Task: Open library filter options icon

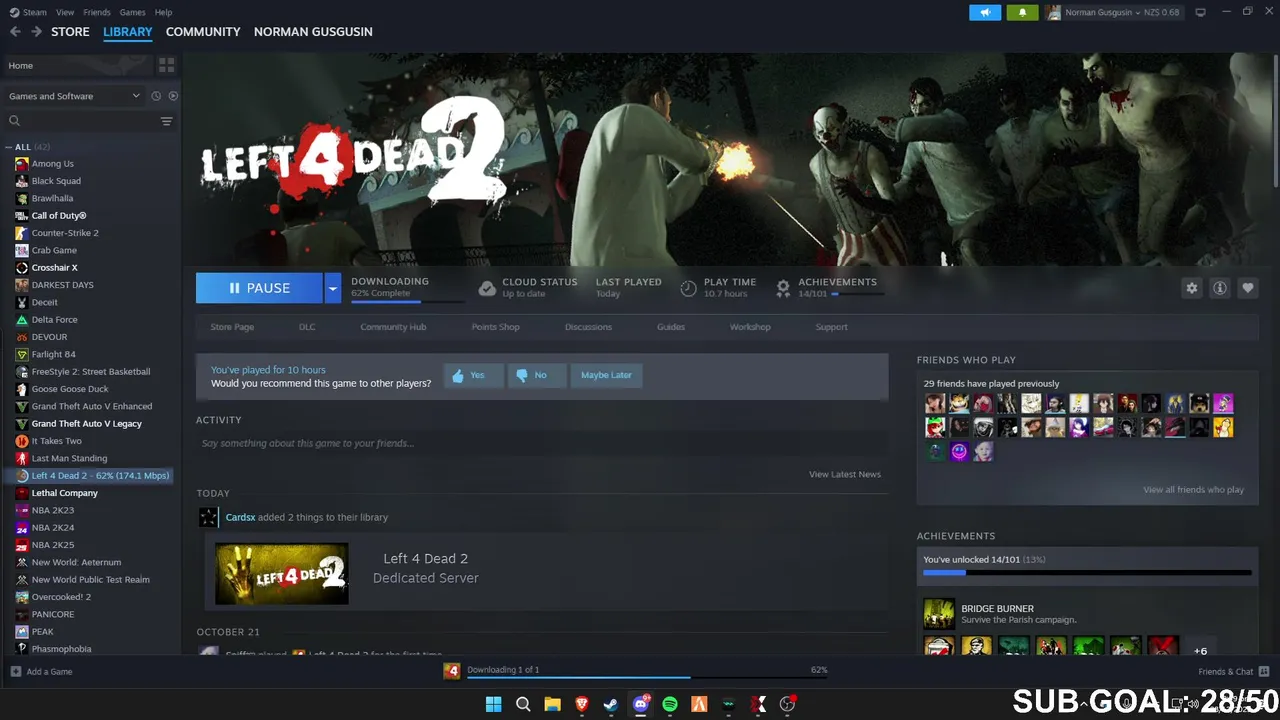Action: click(x=166, y=121)
